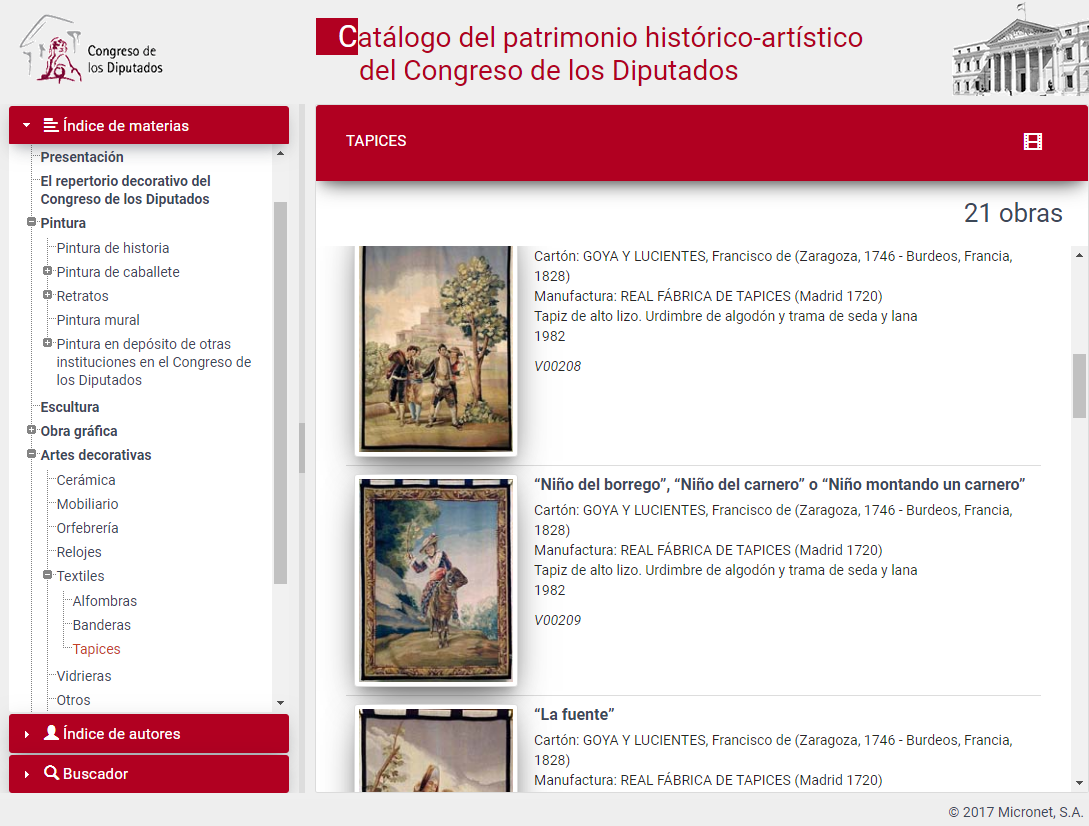Select the highlighted Tapices entry
This screenshot has width=1089, height=826.
[x=97, y=649]
